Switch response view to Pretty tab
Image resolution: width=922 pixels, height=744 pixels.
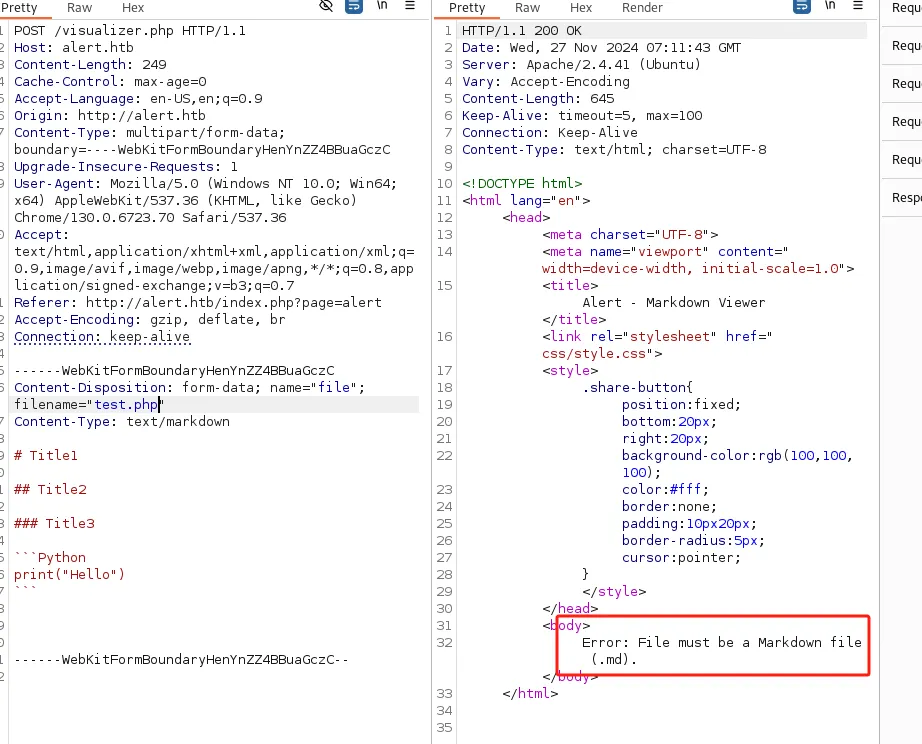click(x=467, y=8)
